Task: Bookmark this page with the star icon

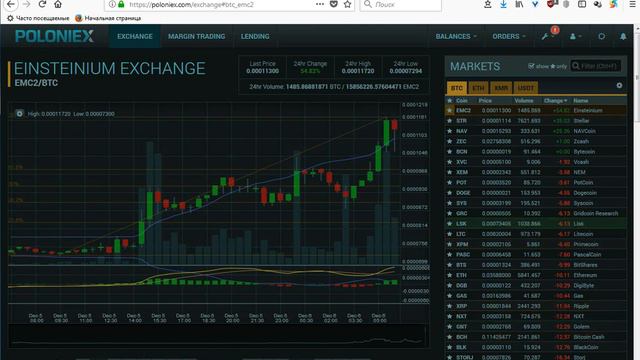Action: (347, 4)
